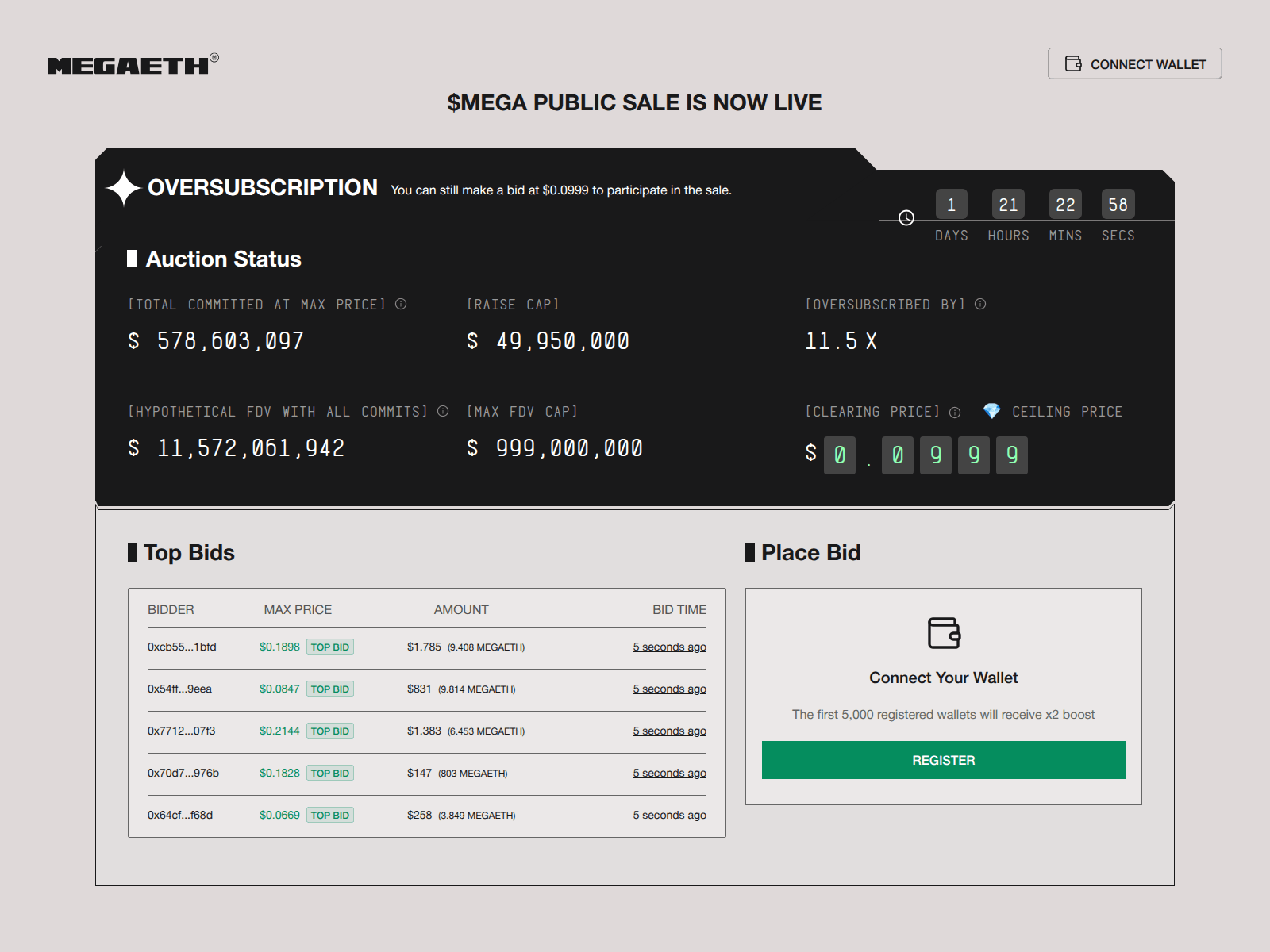Select the max price $0.2144 of bidder 0x7712...07f3
The width and height of the screenshot is (1270, 952).
coord(279,731)
